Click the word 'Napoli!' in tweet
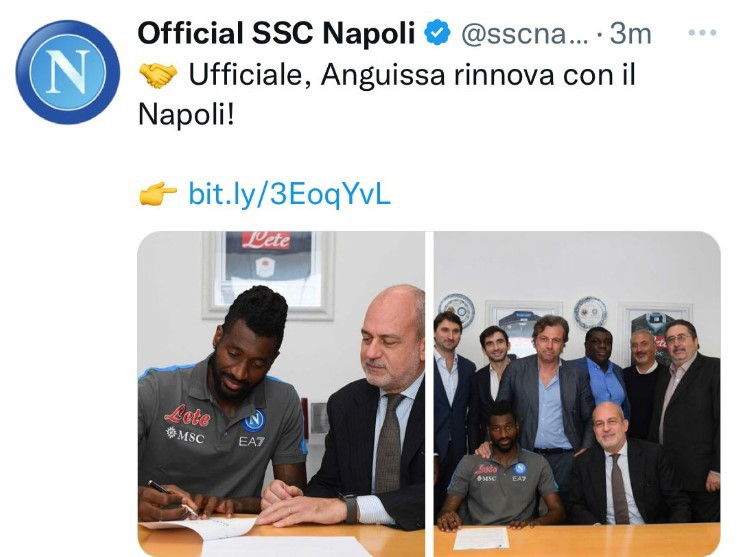Viewport: 737px width, 557px height. tap(186, 115)
